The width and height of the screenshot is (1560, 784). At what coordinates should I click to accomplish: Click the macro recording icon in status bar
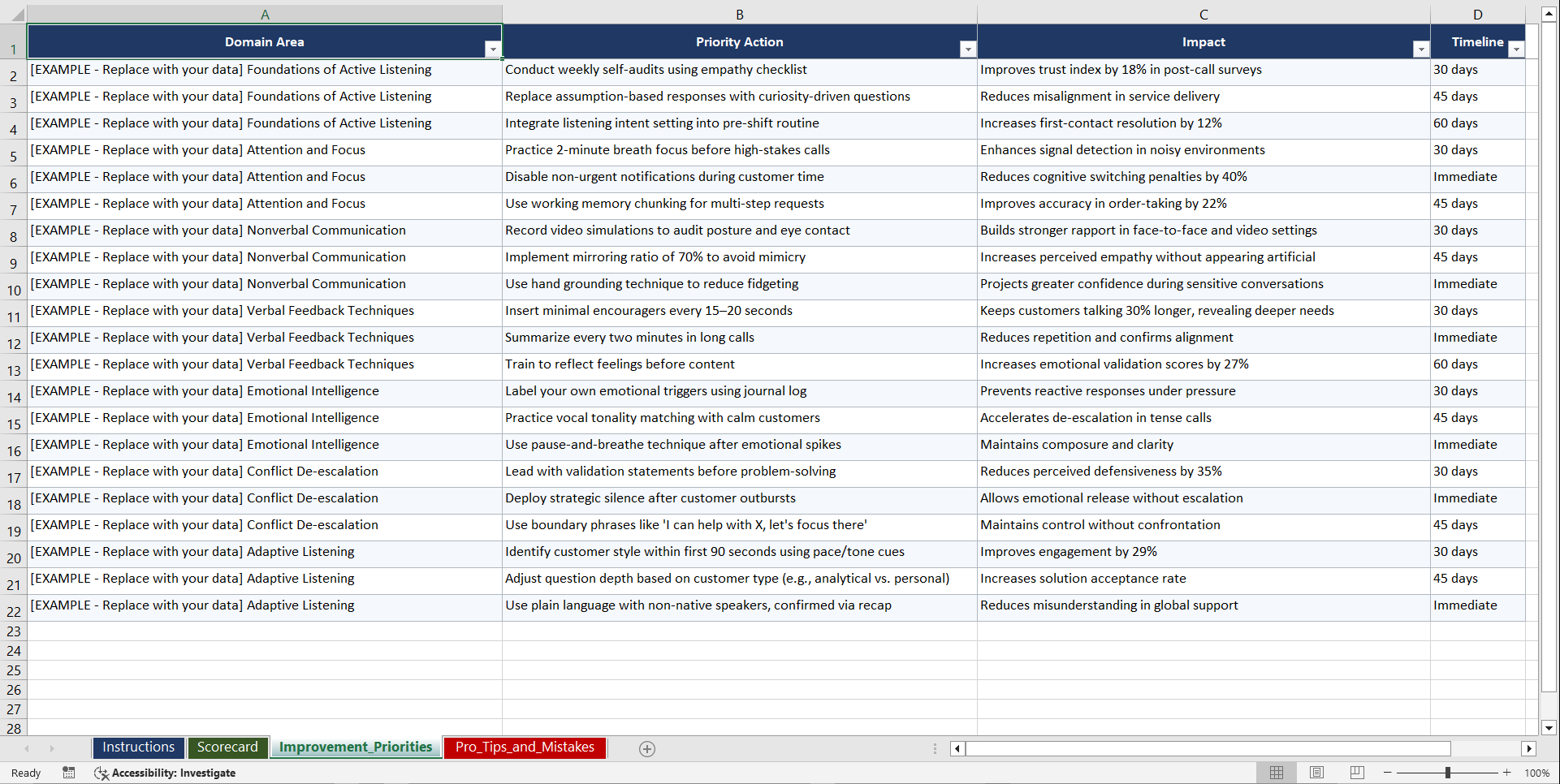69,773
